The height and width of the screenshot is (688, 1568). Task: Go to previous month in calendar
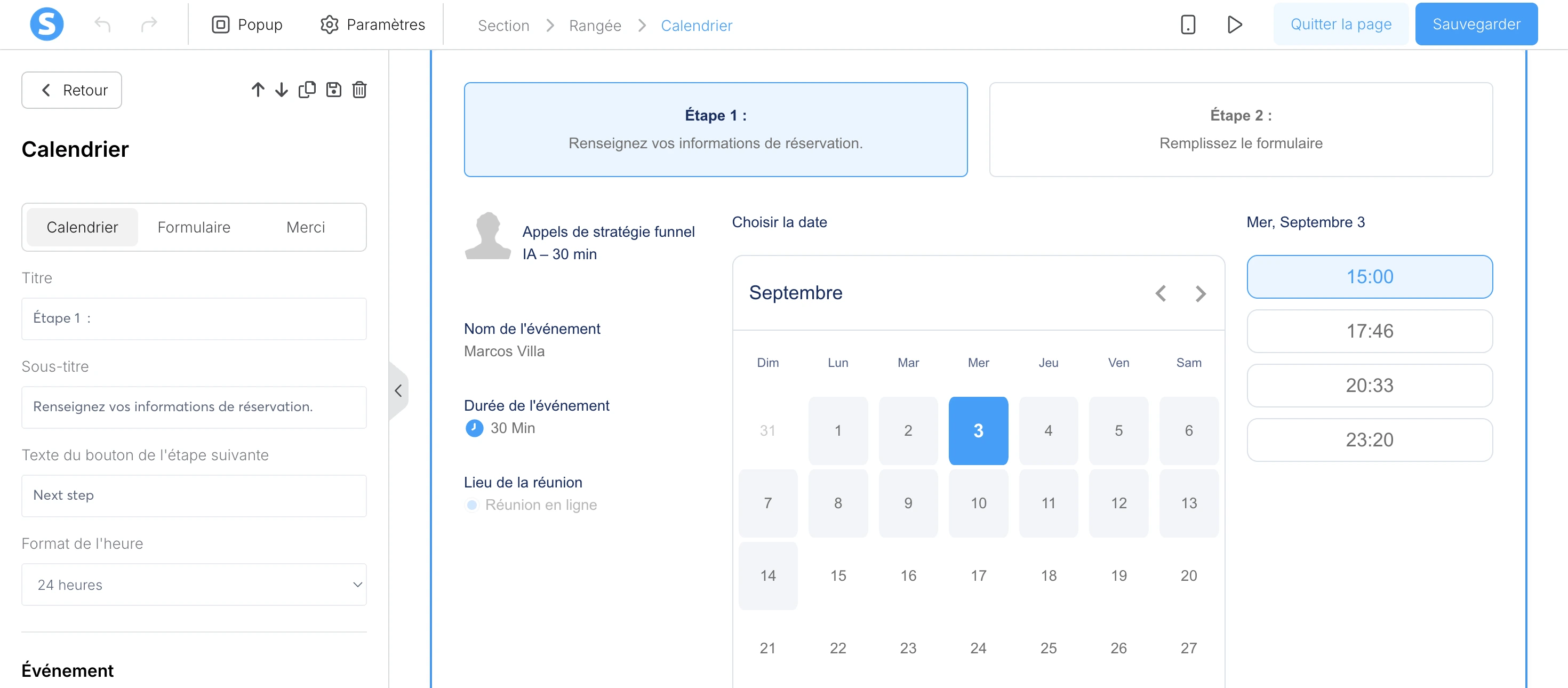pyautogui.click(x=1161, y=293)
